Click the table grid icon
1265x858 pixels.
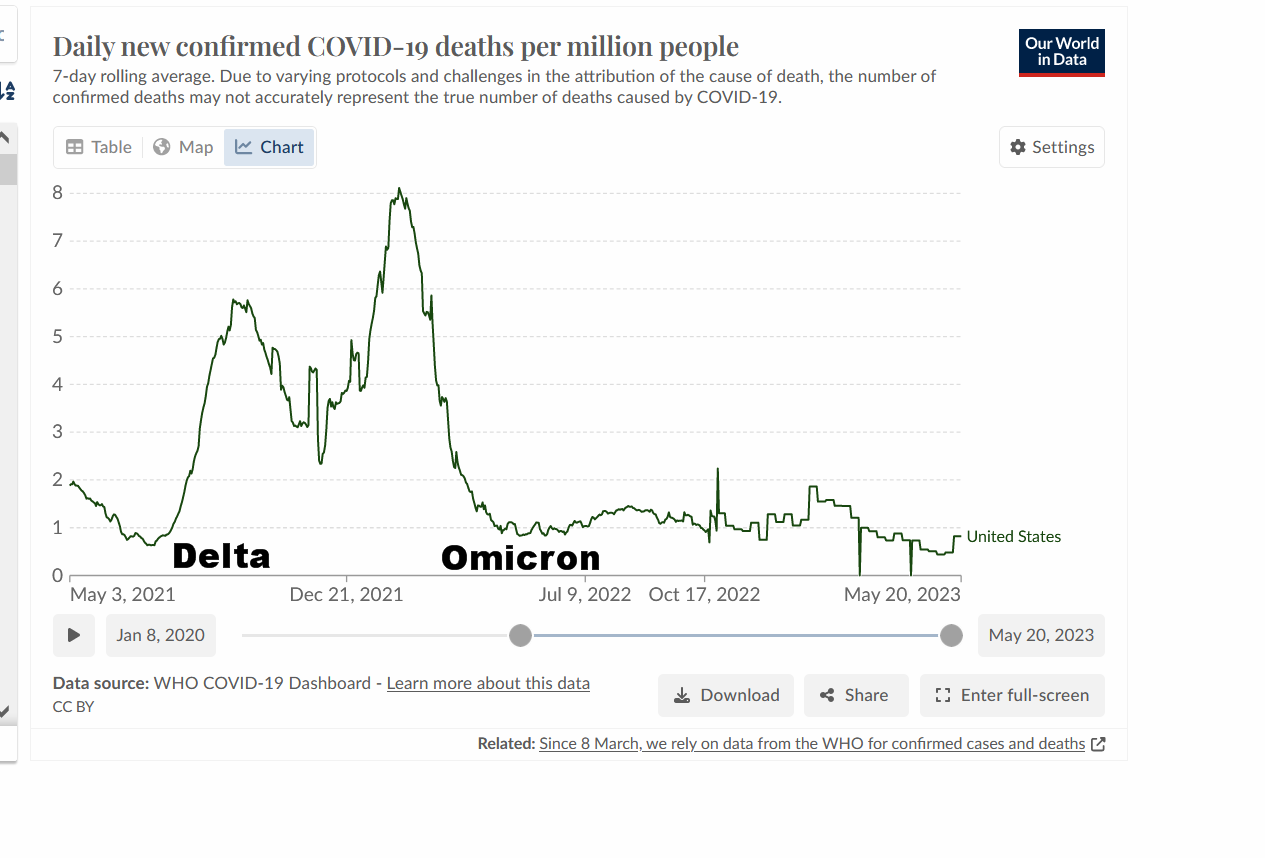tap(75, 147)
